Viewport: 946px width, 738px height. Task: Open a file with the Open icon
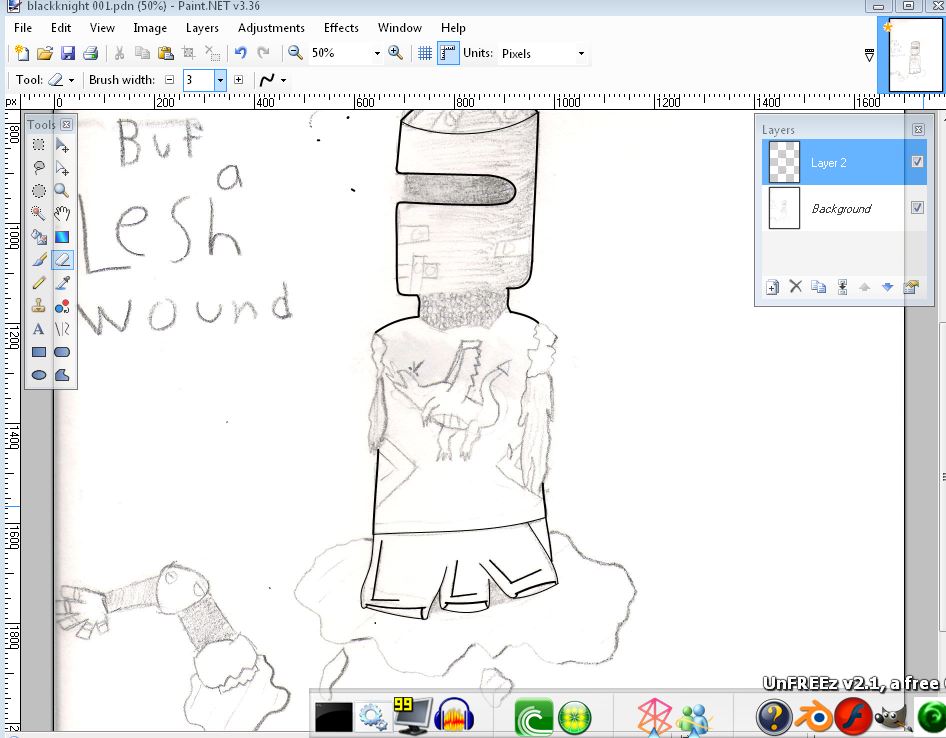tap(45, 53)
